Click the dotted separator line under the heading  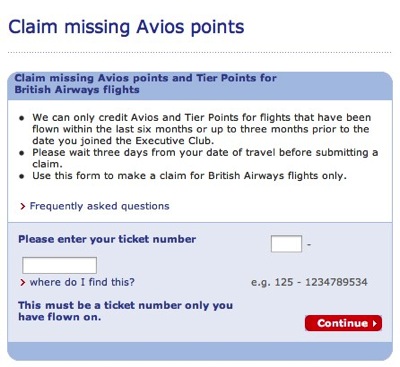coord(199,52)
